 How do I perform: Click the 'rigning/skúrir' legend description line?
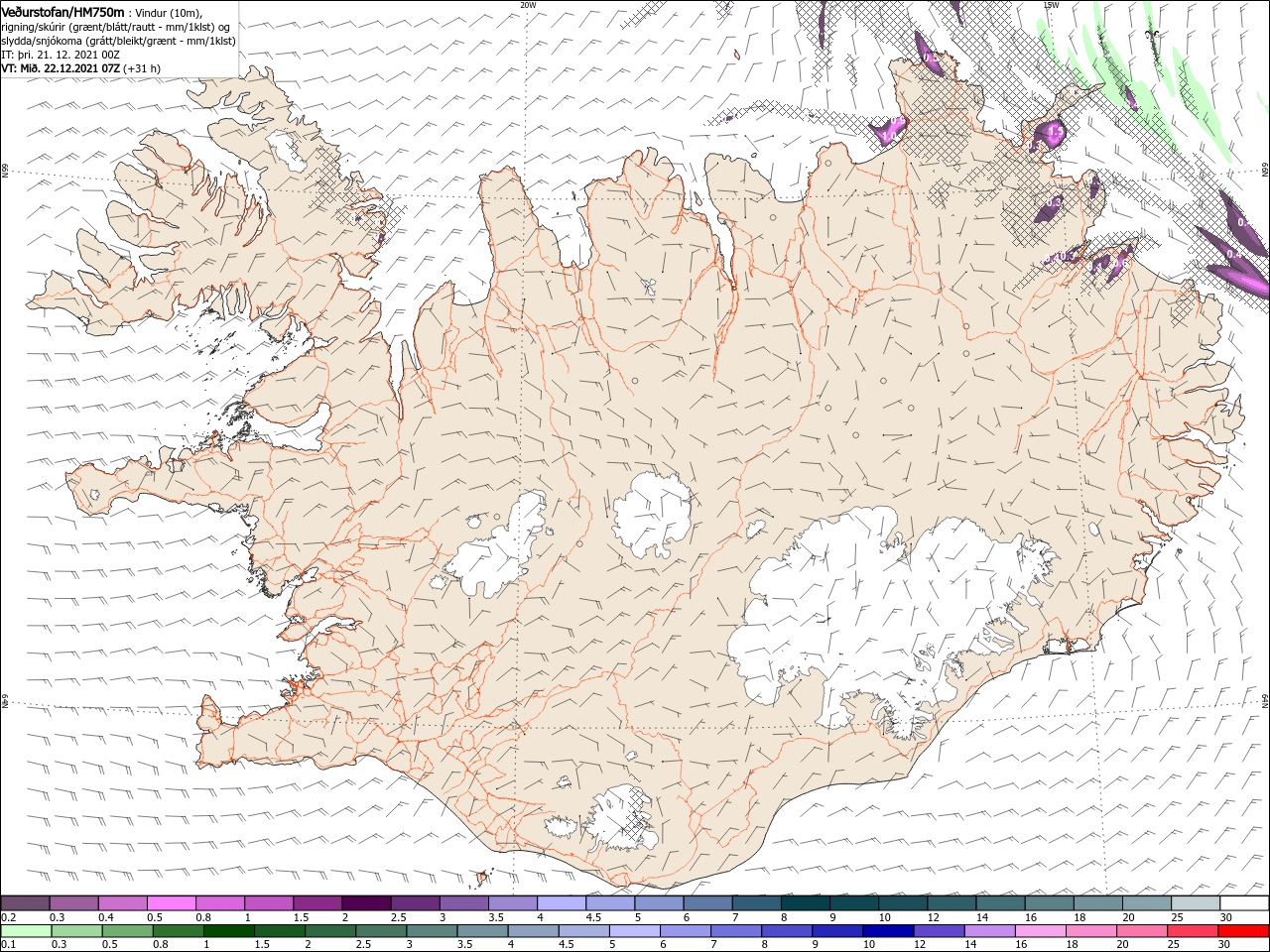pos(116,27)
